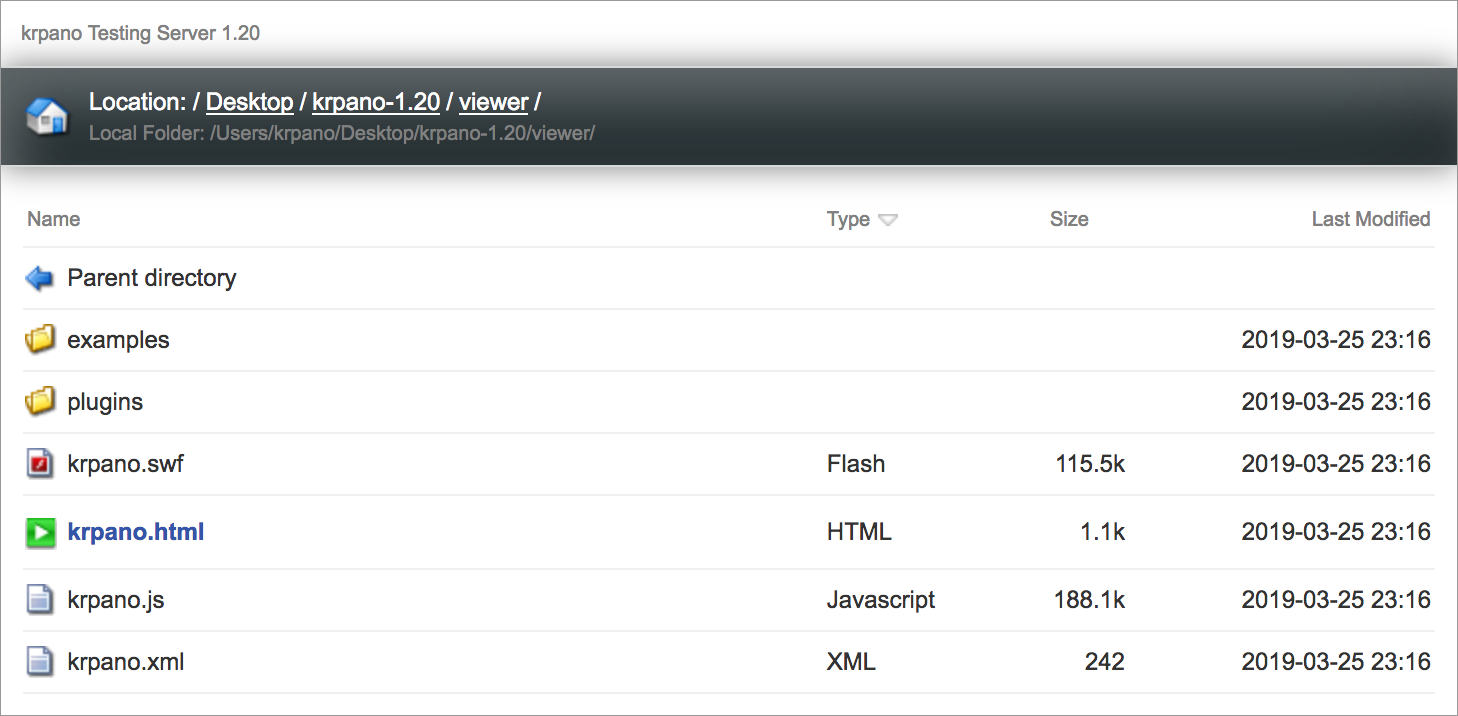Sort by the Name column header
The image size is (1458, 716).
point(54,219)
